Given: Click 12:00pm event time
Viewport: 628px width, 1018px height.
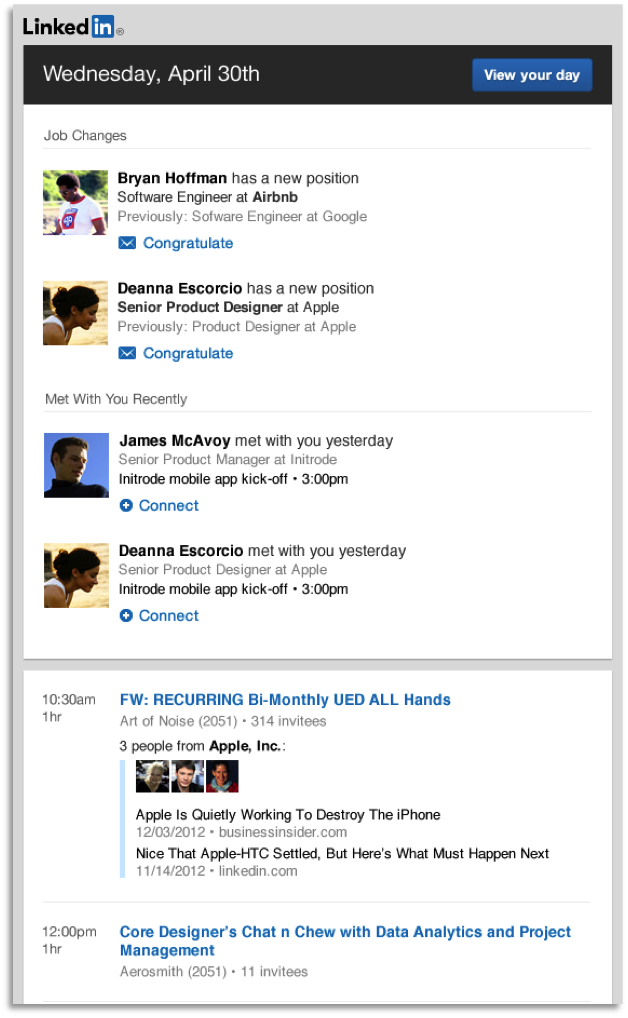Looking at the screenshot, I should tap(69, 932).
